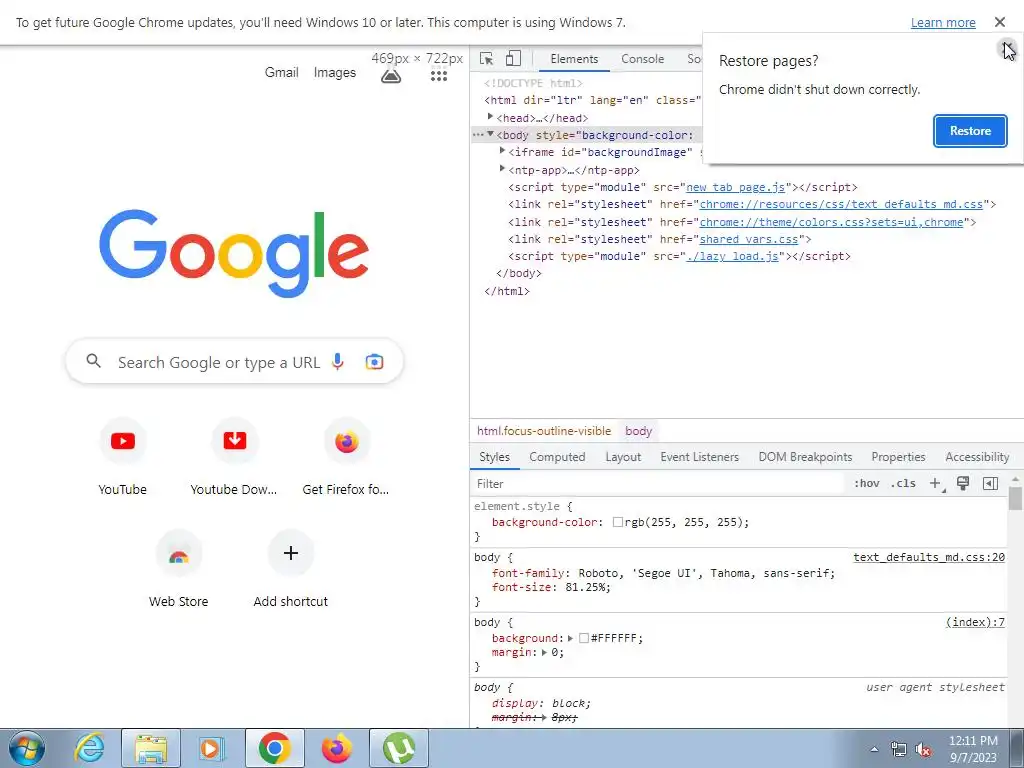This screenshot has height=768, width=1024.
Task: Click the Add shortcut plus icon
Action: 291,553
